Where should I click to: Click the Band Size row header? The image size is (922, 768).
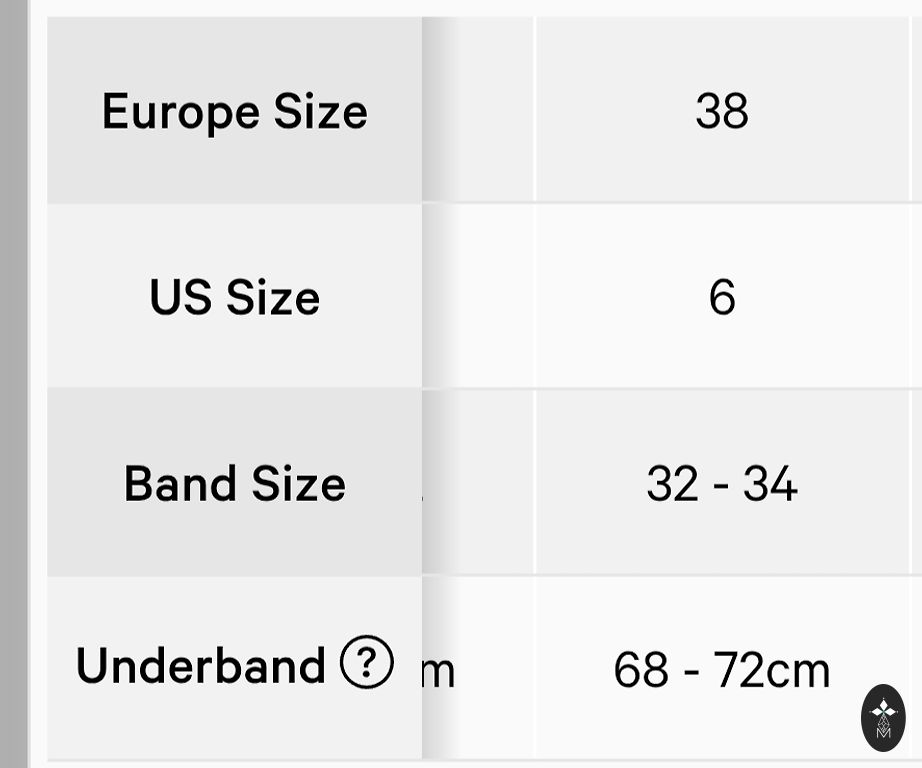234,483
